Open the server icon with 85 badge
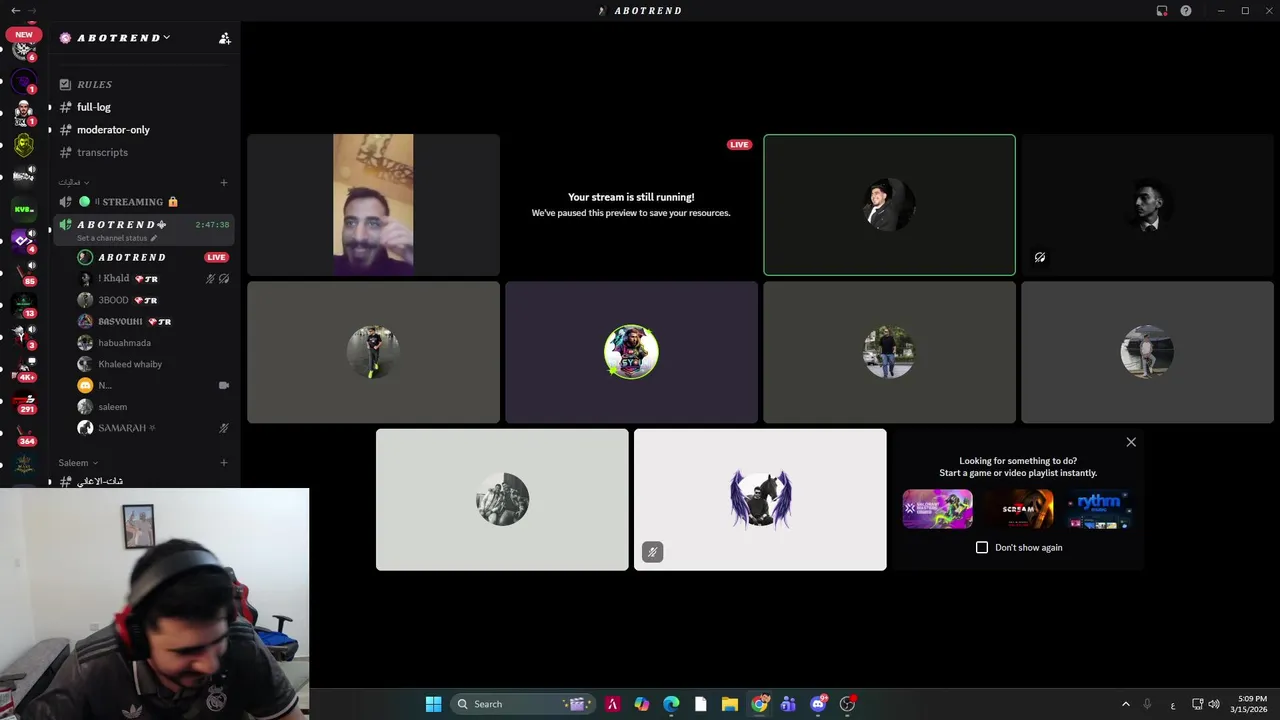 pos(24,273)
